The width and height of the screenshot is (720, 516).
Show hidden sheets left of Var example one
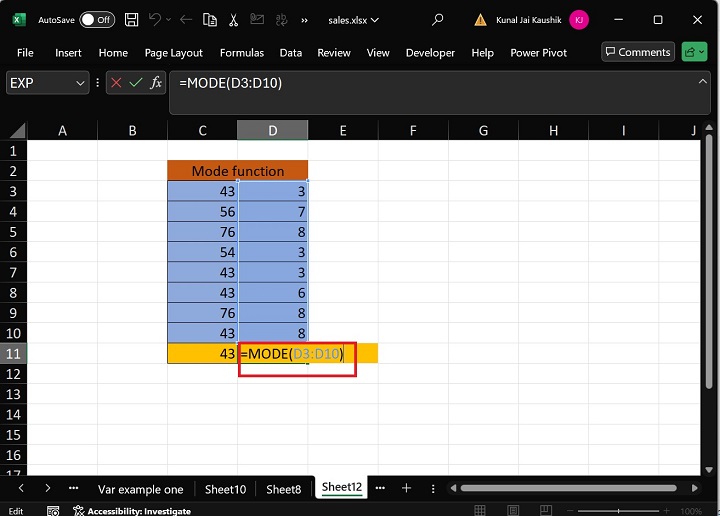(x=73, y=488)
